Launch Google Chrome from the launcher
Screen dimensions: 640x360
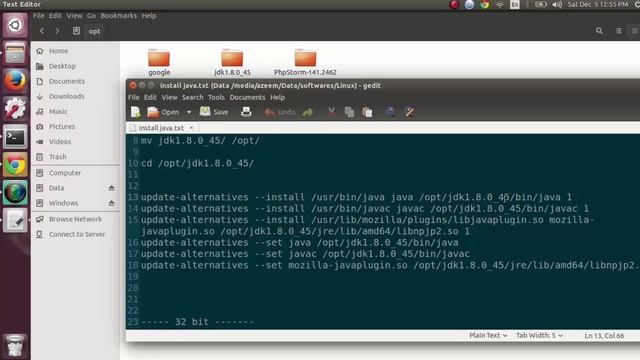pos(15,164)
